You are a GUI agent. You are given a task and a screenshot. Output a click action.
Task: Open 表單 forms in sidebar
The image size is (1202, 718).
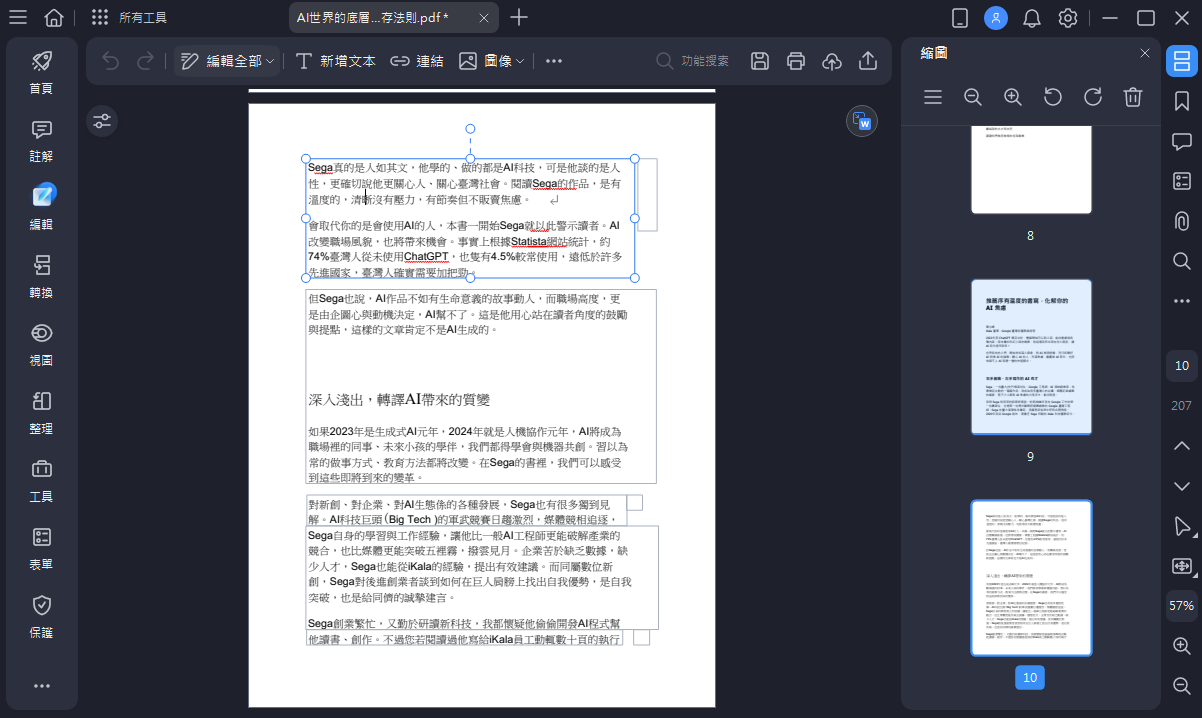coord(41,547)
